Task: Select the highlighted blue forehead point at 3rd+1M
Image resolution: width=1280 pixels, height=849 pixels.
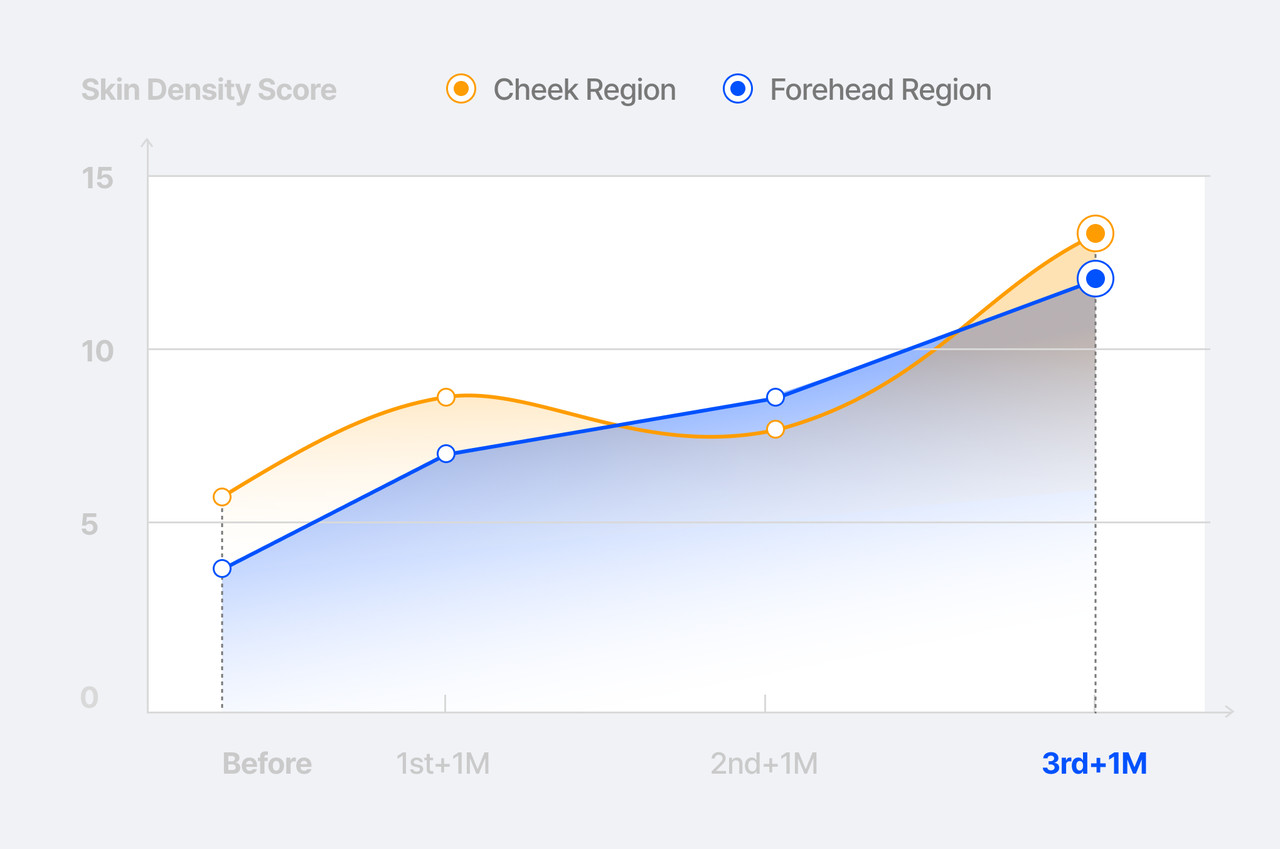Action: pyautogui.click(x=1095, y=279)
